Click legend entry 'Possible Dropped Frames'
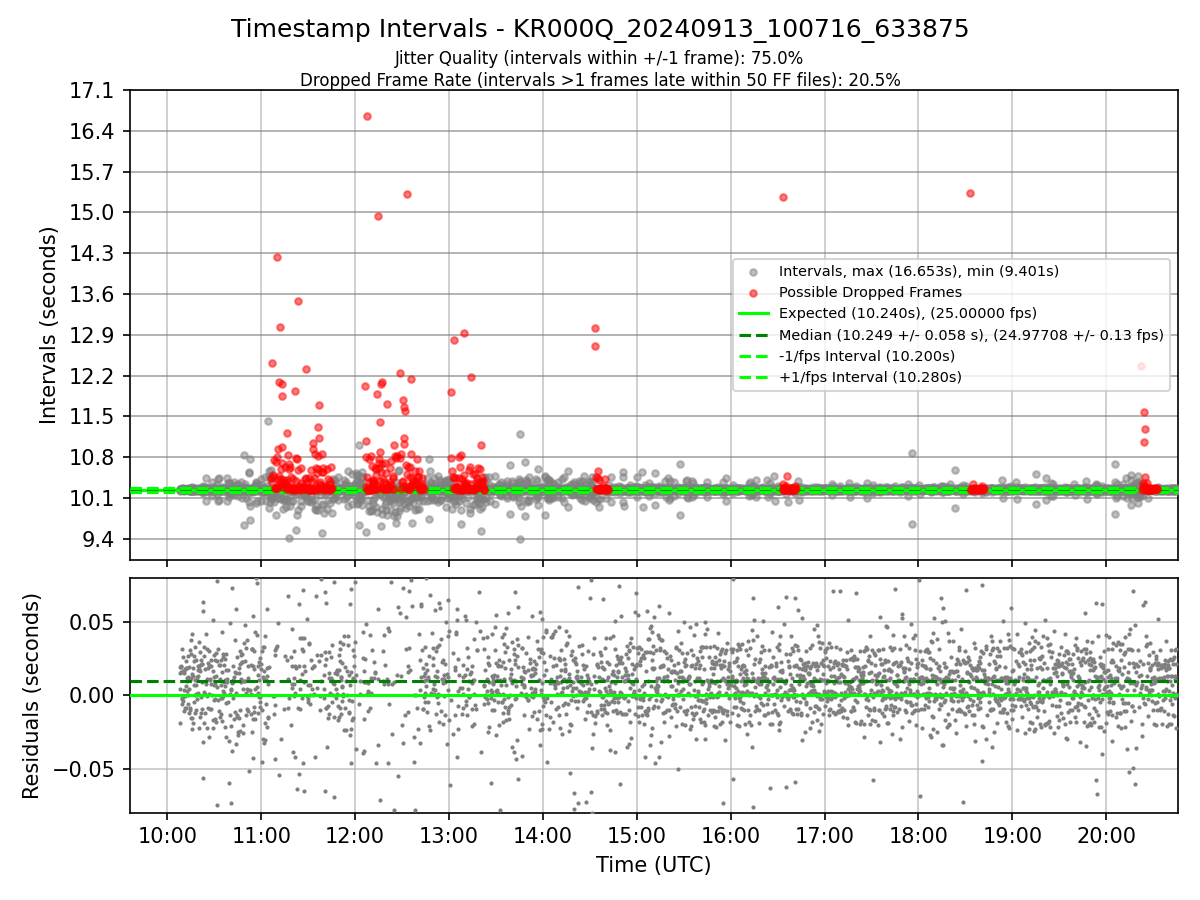 [x=870, y=292]
